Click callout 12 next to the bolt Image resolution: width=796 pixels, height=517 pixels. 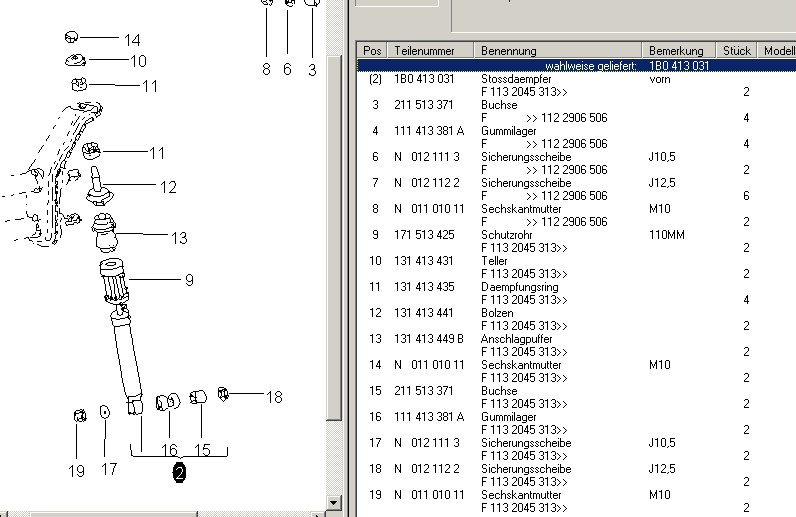click(x=168, y=187)
